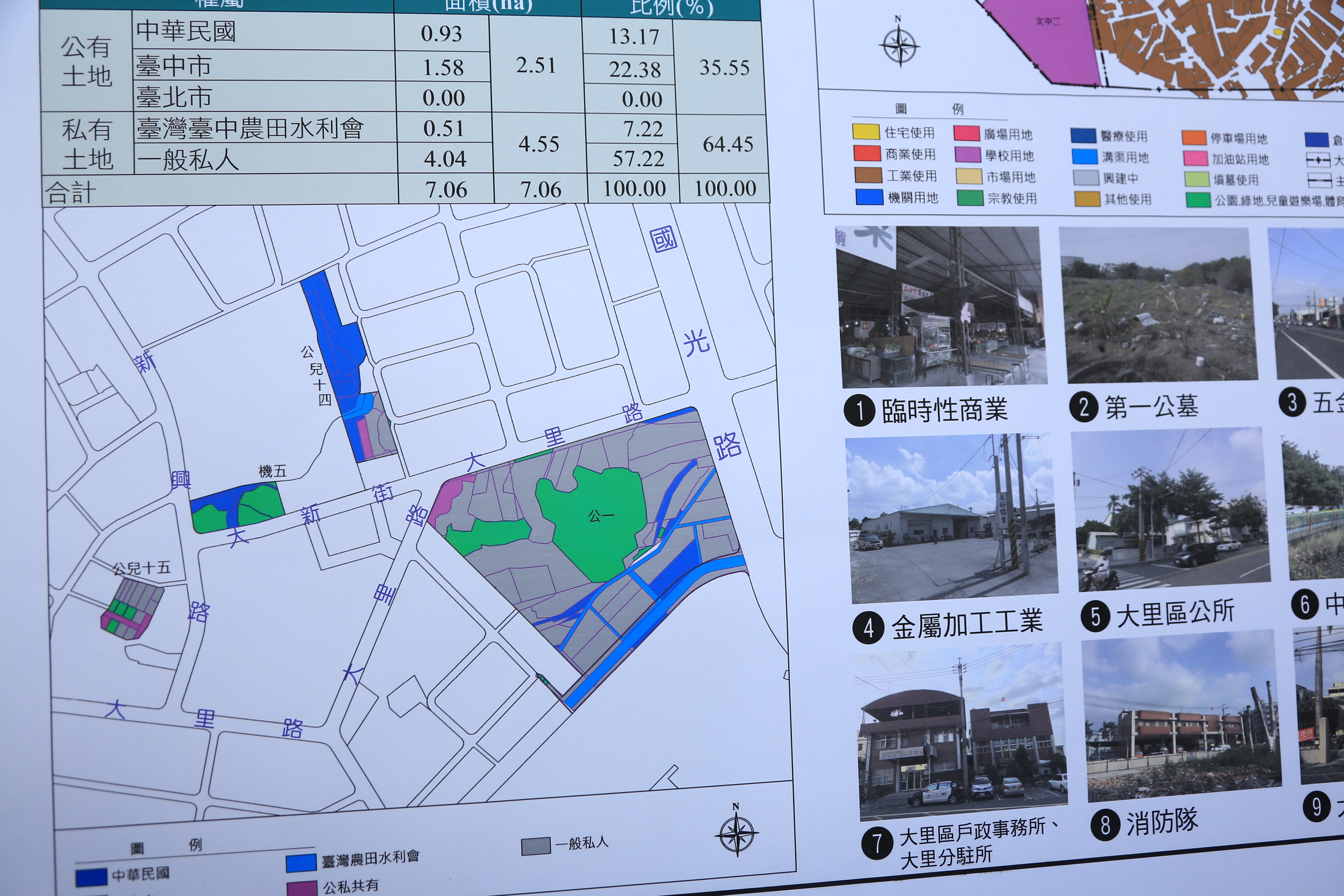Click the 機五 map label

(x=272, y=471)
